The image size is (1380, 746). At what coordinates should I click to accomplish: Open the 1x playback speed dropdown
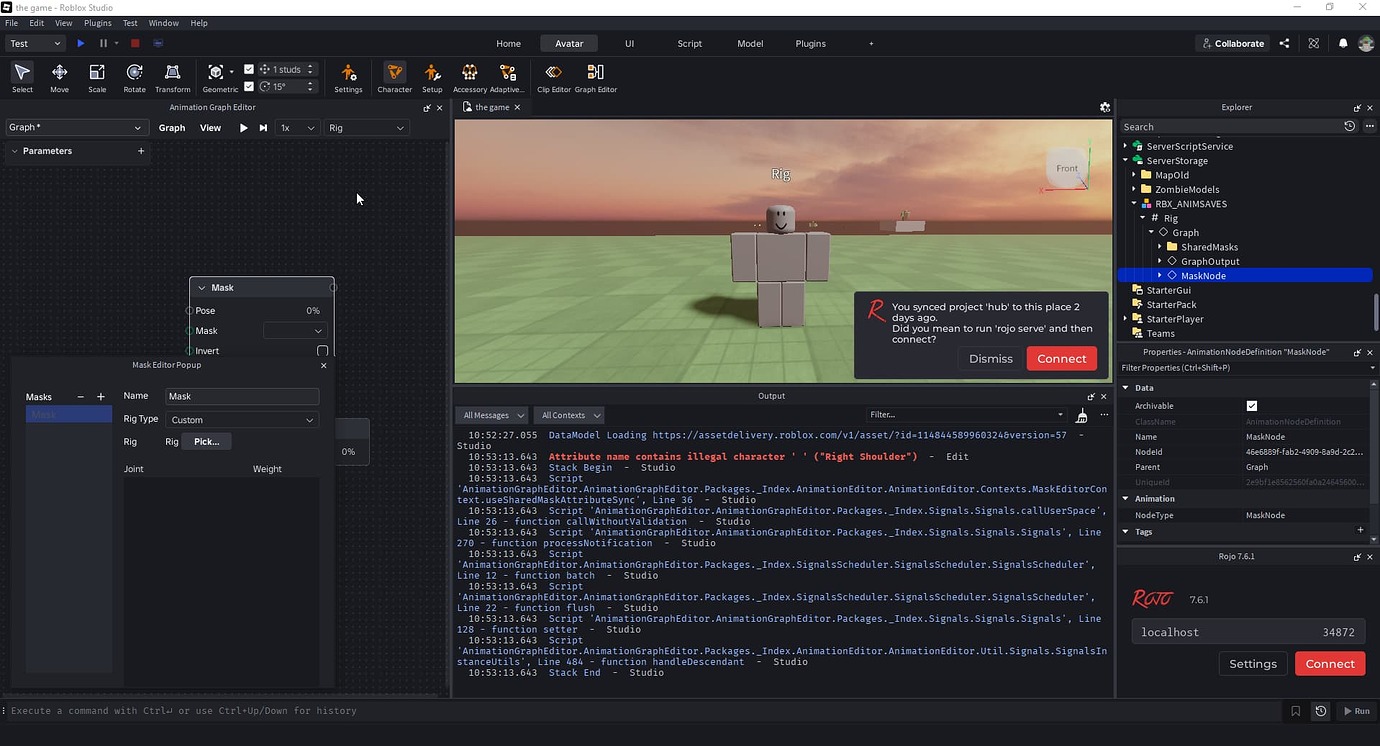click(297, 128)
